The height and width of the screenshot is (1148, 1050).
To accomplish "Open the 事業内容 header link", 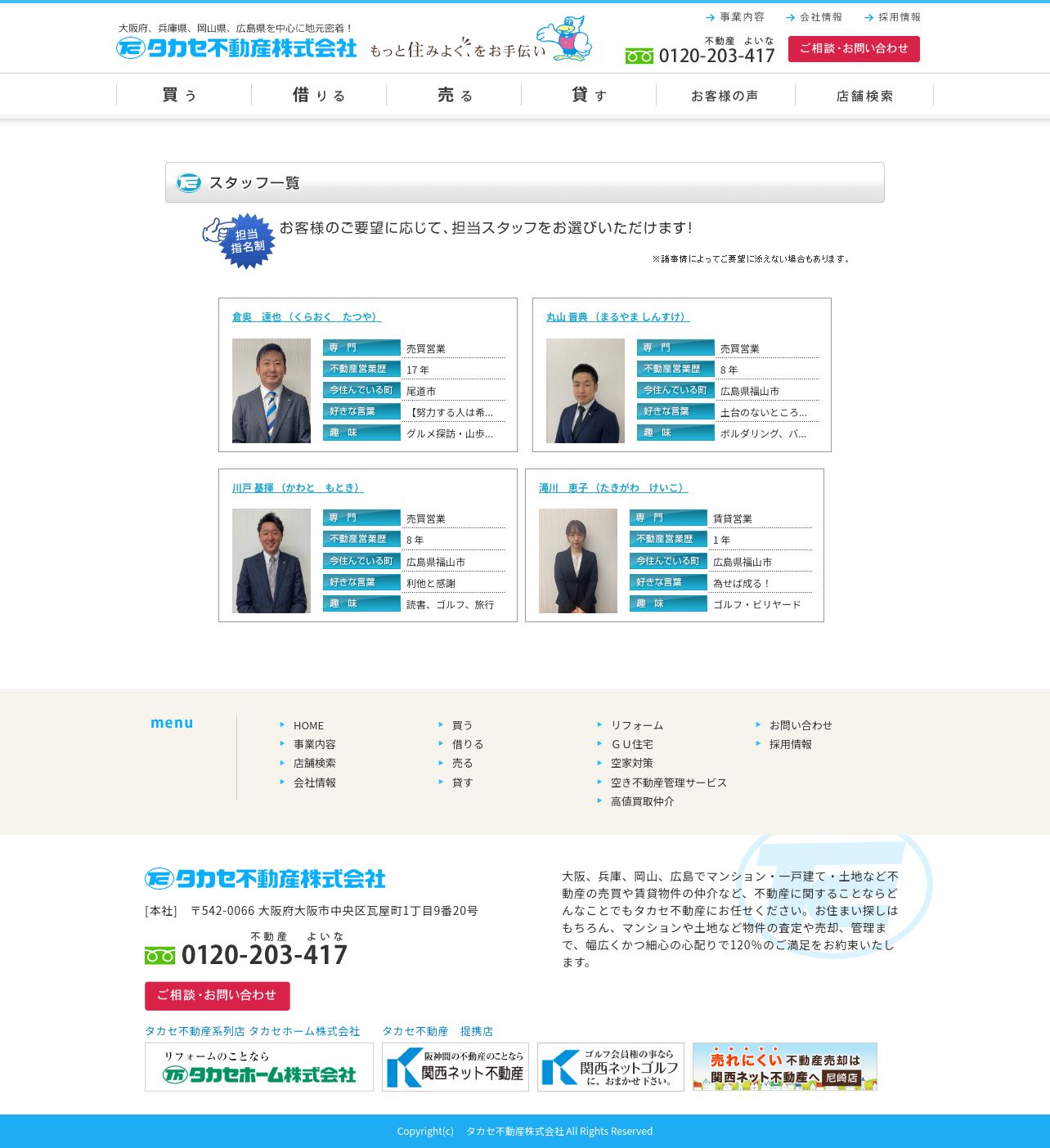I will (x=735, y=17).
